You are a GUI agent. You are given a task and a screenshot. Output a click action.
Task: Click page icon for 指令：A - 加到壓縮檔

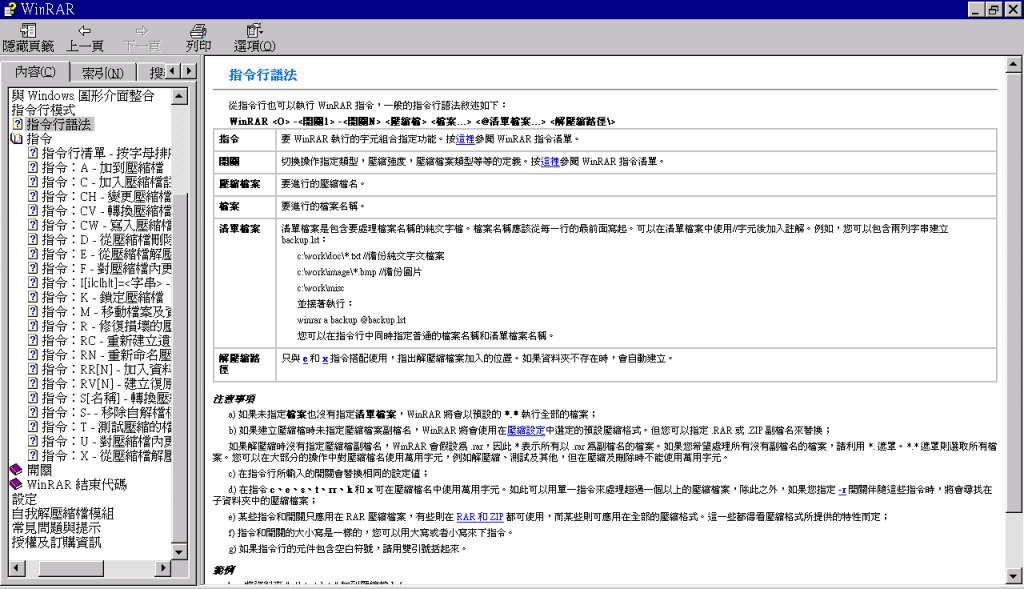[x=33, y=167]
